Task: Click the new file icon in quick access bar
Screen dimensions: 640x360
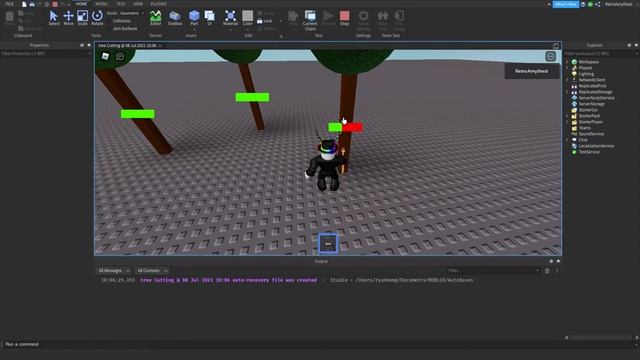Action: [24, 4]
